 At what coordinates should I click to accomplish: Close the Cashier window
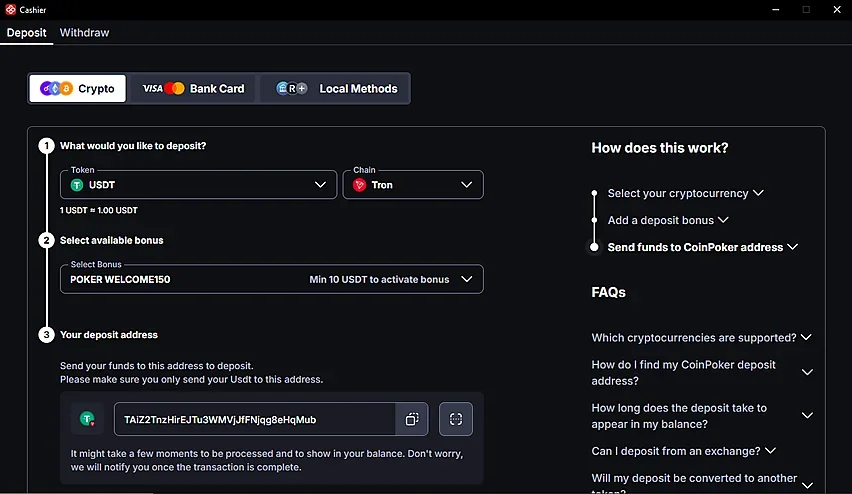(837, 9)
